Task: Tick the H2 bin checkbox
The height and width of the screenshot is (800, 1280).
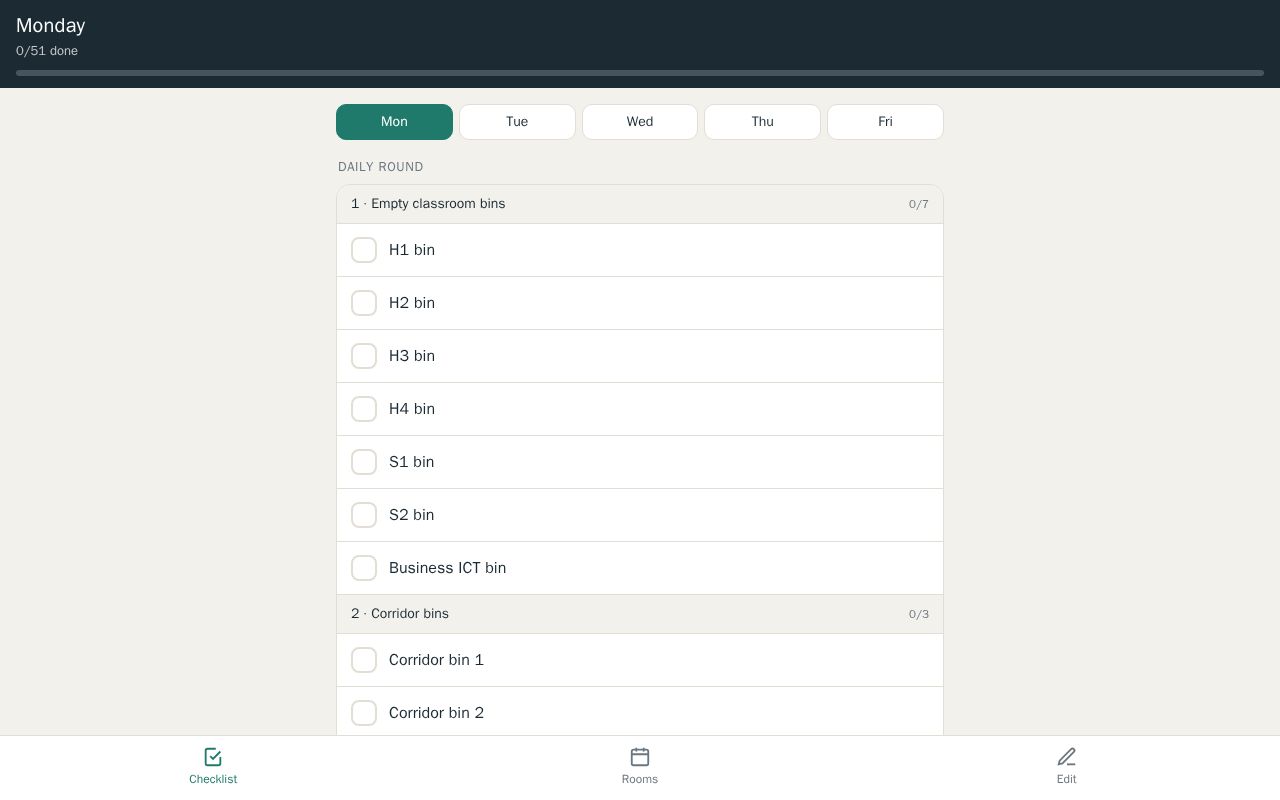Action: (364, 303)
